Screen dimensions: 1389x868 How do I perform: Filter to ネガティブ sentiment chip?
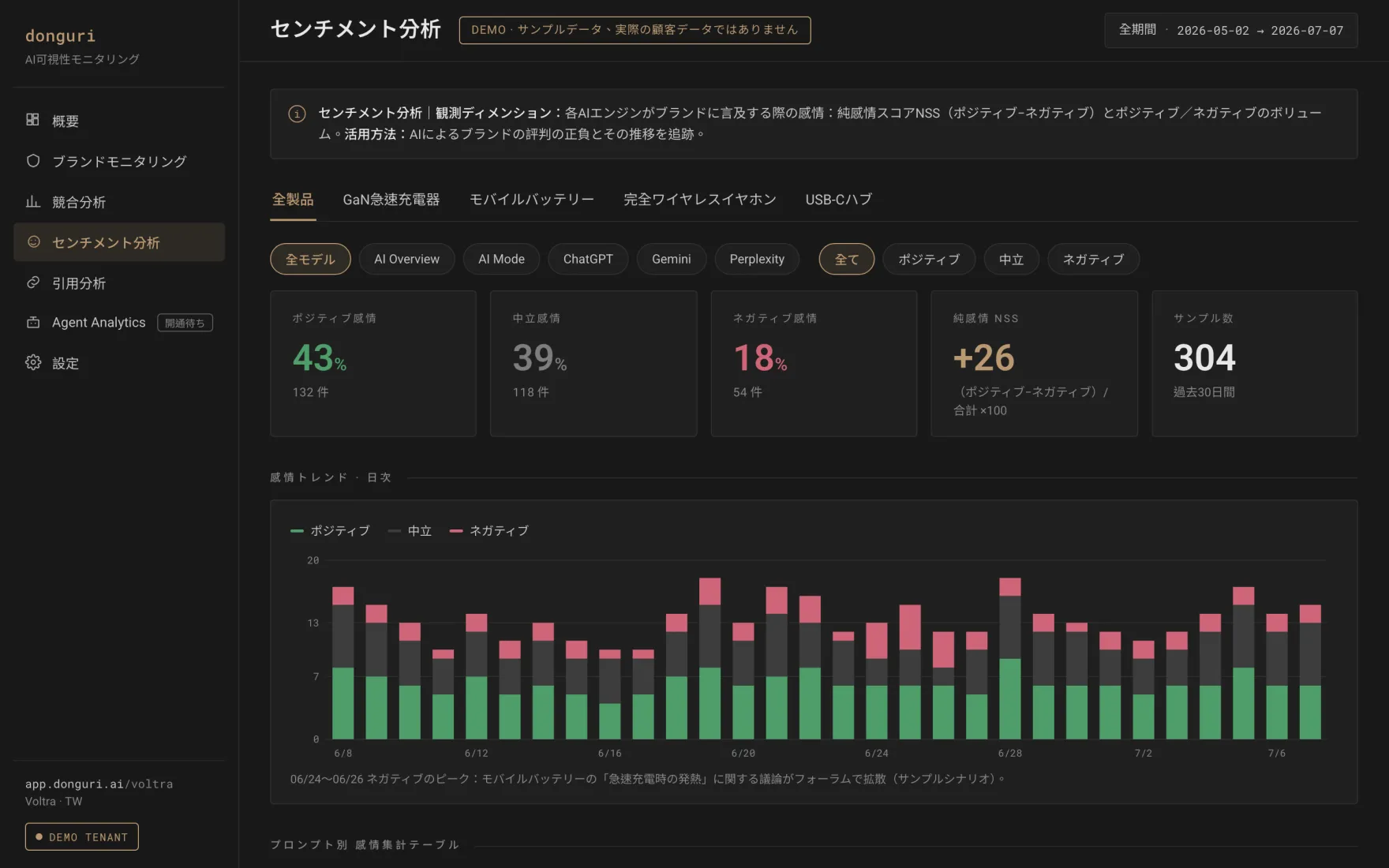coord(1093,259)
